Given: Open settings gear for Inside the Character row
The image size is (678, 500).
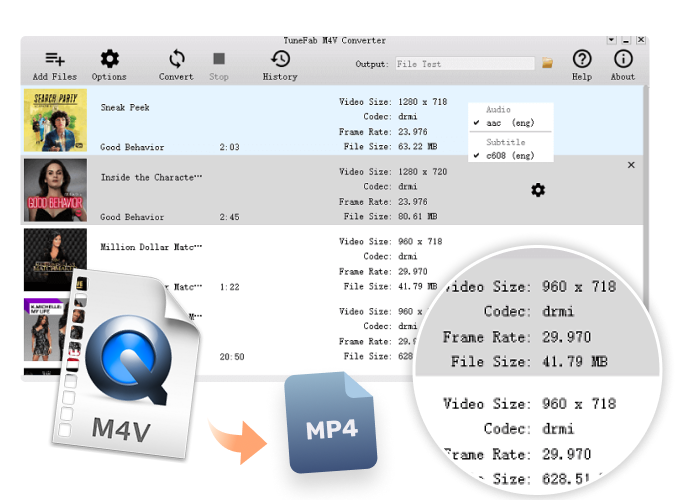Looking at the screenshot, I should coord(538,190).
